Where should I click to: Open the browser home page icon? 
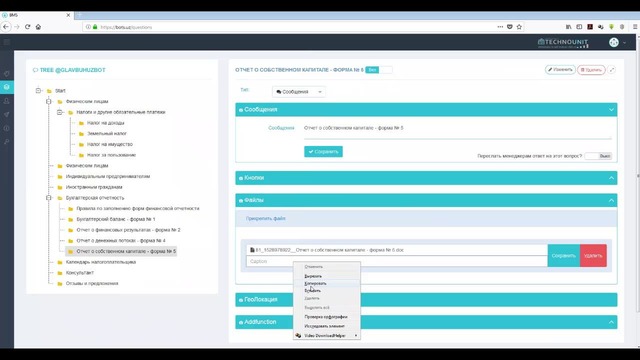click(x=38, y=27)
